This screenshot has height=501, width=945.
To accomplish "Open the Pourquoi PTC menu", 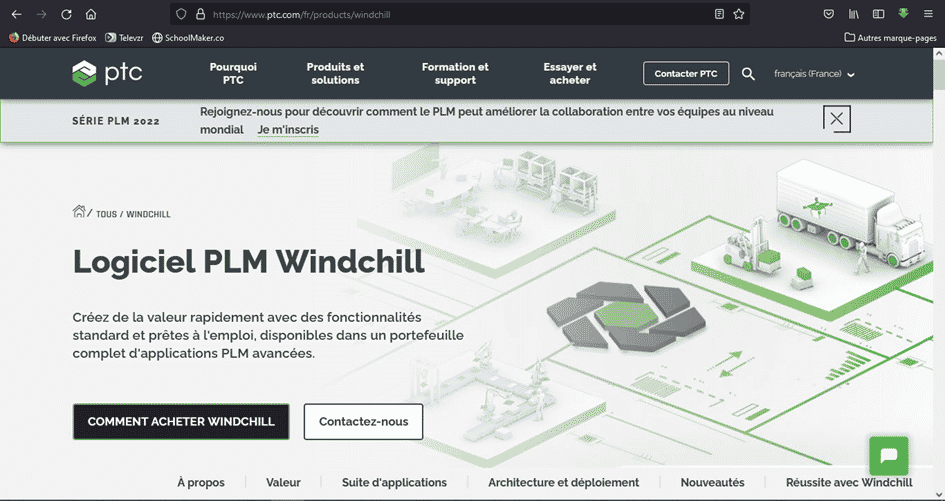I will [233, 74].
